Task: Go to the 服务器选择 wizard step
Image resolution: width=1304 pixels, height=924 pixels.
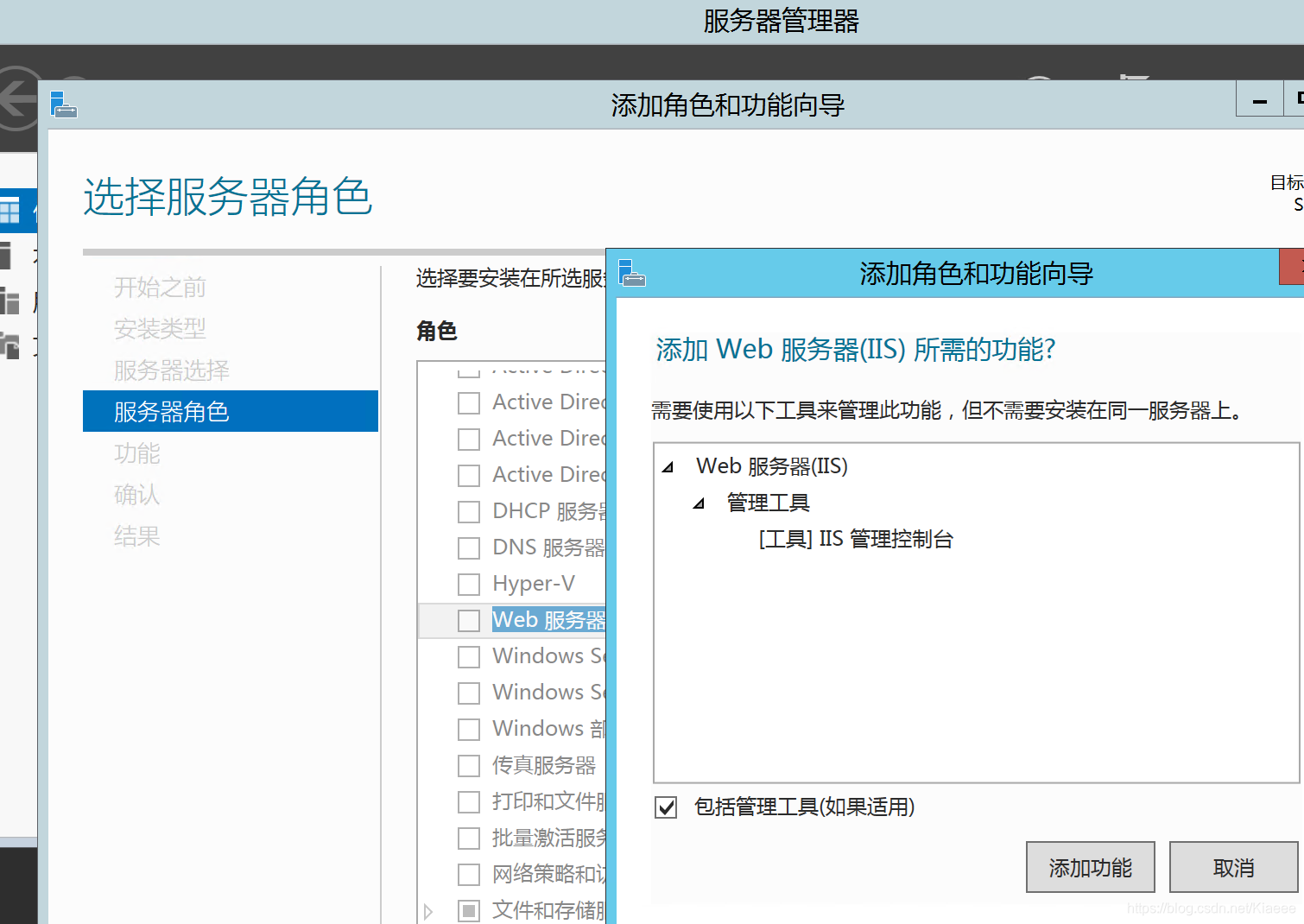Action: click(x=172, y=370)
